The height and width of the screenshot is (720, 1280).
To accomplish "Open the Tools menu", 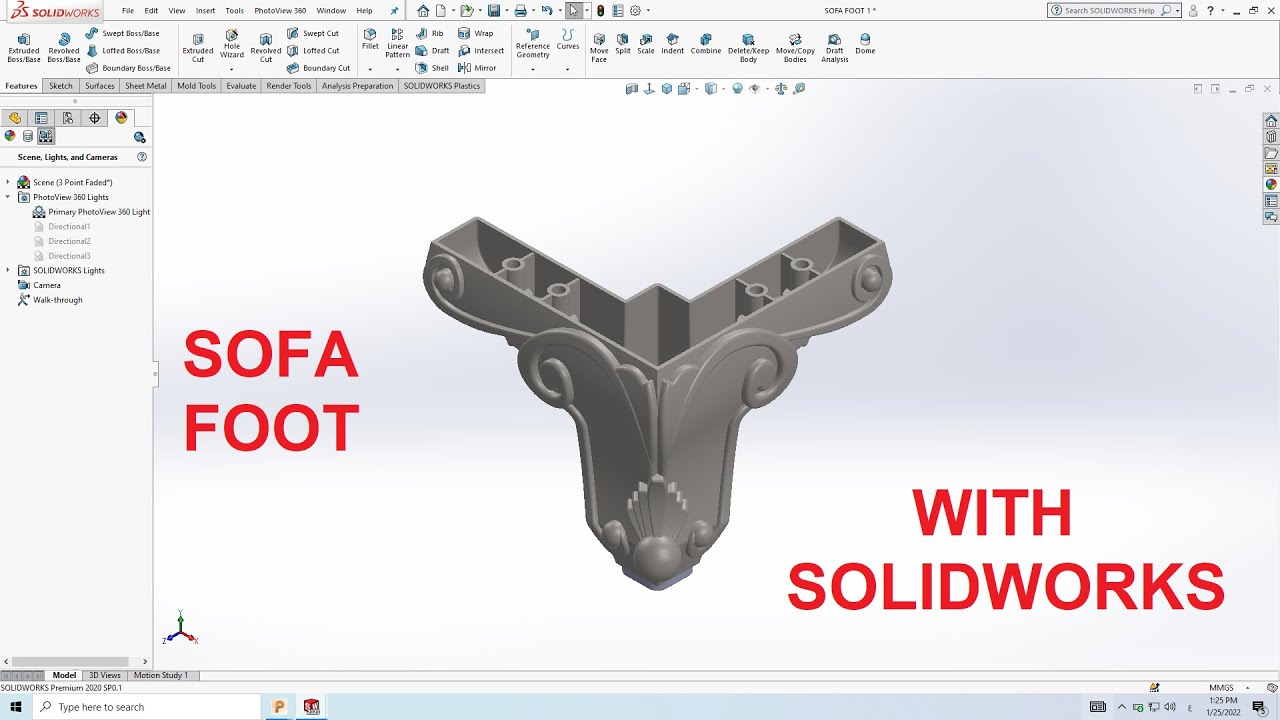I will pyautogui.click(x=234, y=11).
